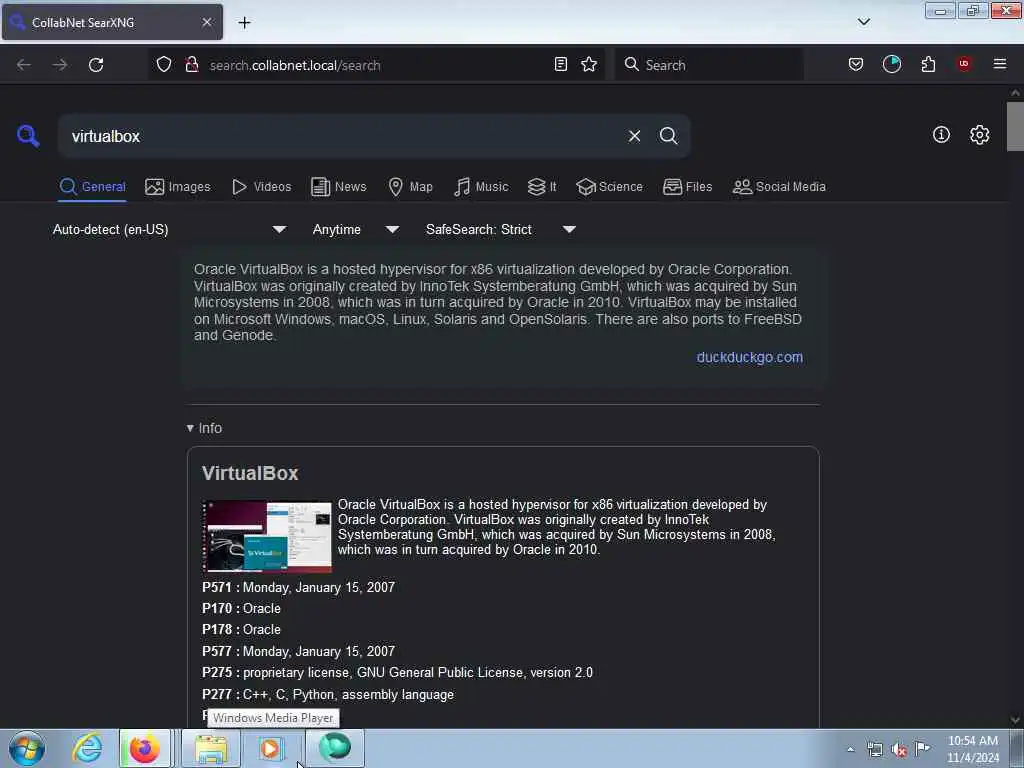Open Firefox hamburger menu
The image size is (1024, 768).
tap(1000, 64)
